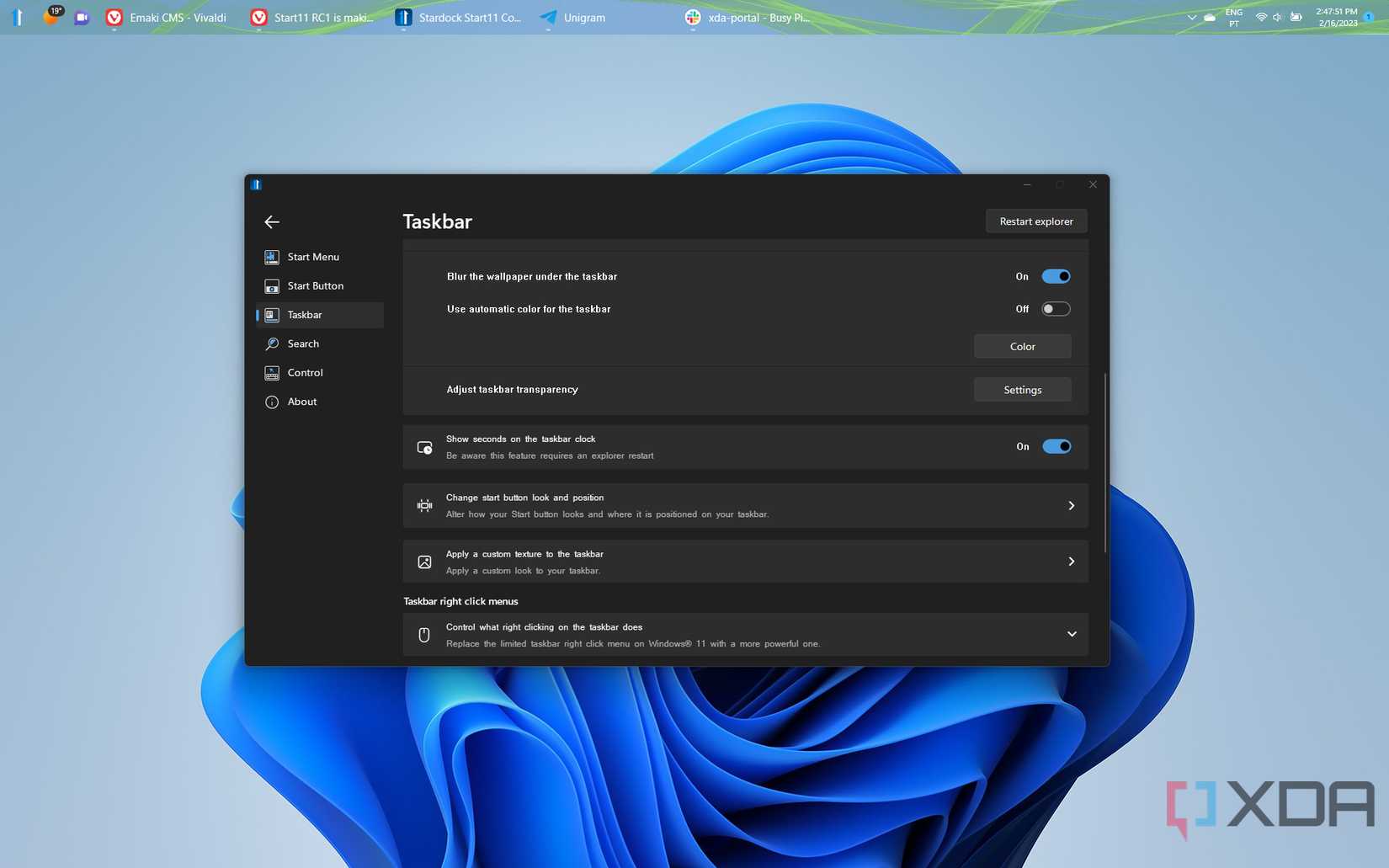1389x868 pixels.
Task: Click the start button position icon
Action: 424,505
